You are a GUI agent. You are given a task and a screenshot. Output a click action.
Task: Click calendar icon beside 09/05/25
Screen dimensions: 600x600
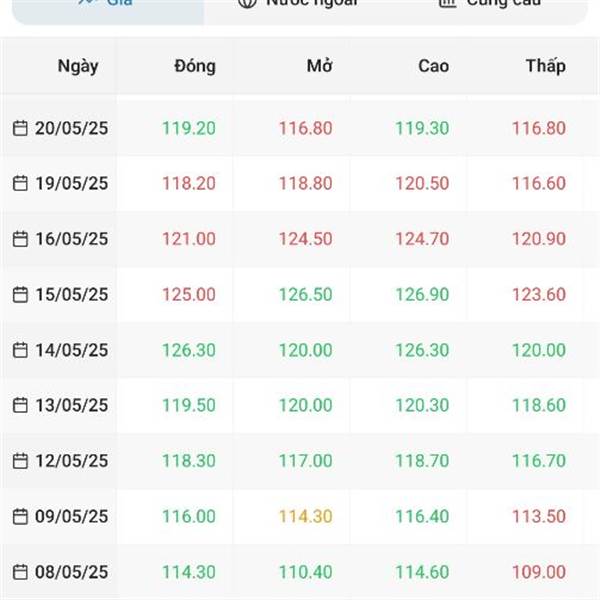click(x=20, y=516)
